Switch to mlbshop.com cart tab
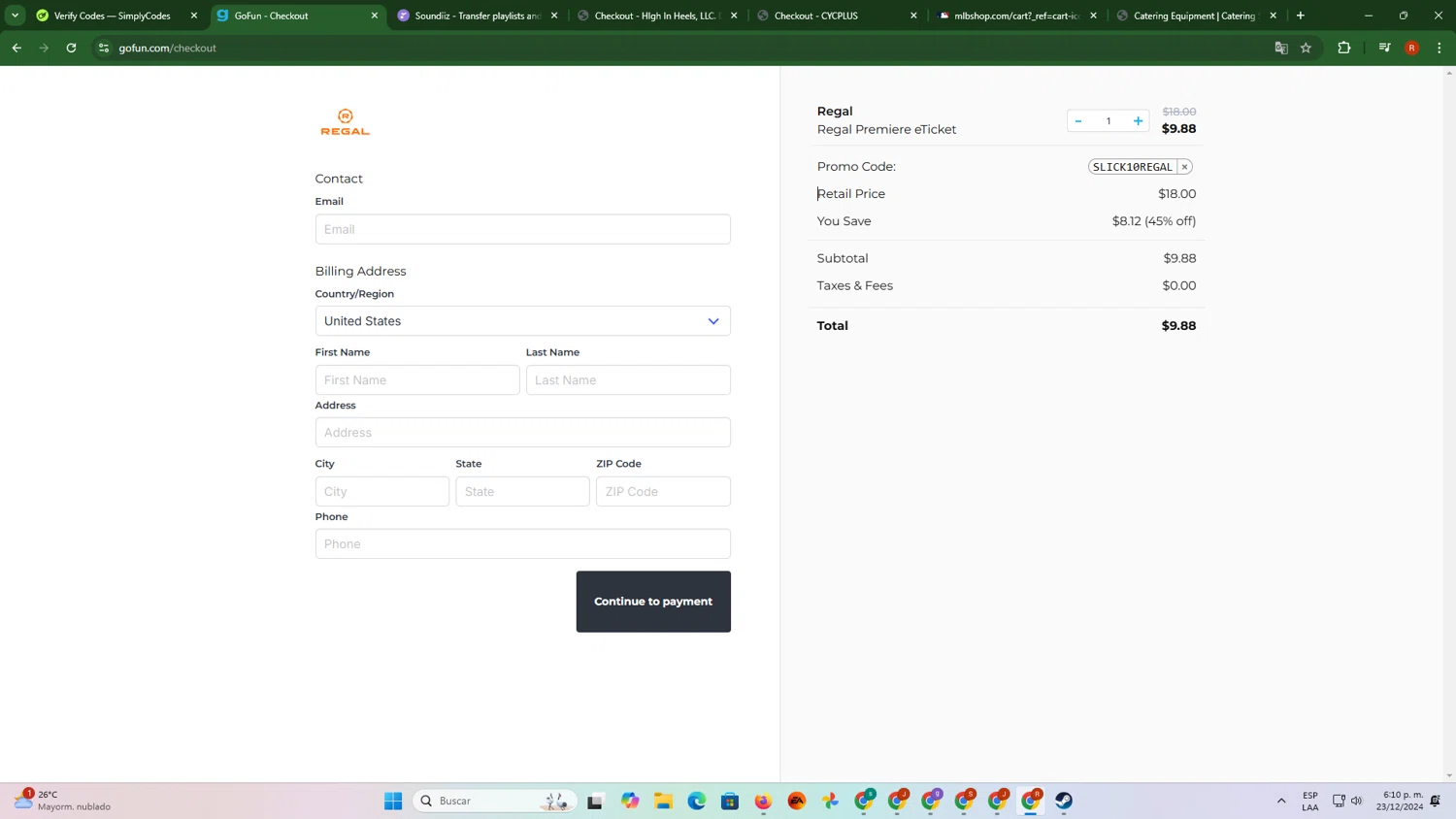Screen dimensions: 1456x819 1015,16
